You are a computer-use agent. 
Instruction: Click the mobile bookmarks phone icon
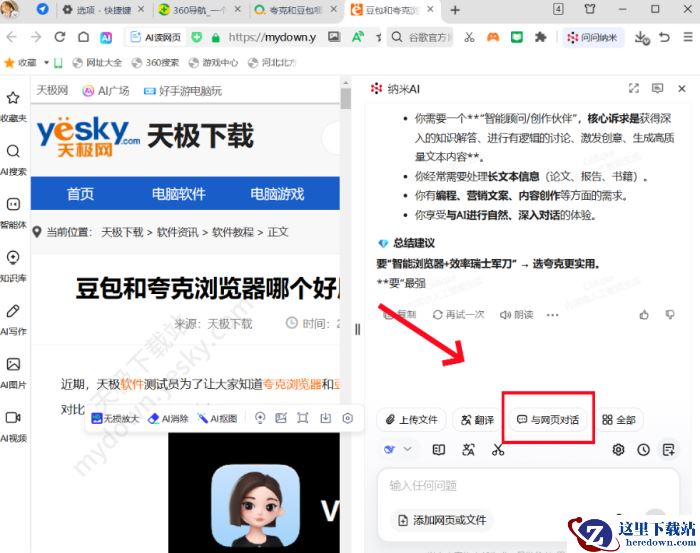(58, 63)
